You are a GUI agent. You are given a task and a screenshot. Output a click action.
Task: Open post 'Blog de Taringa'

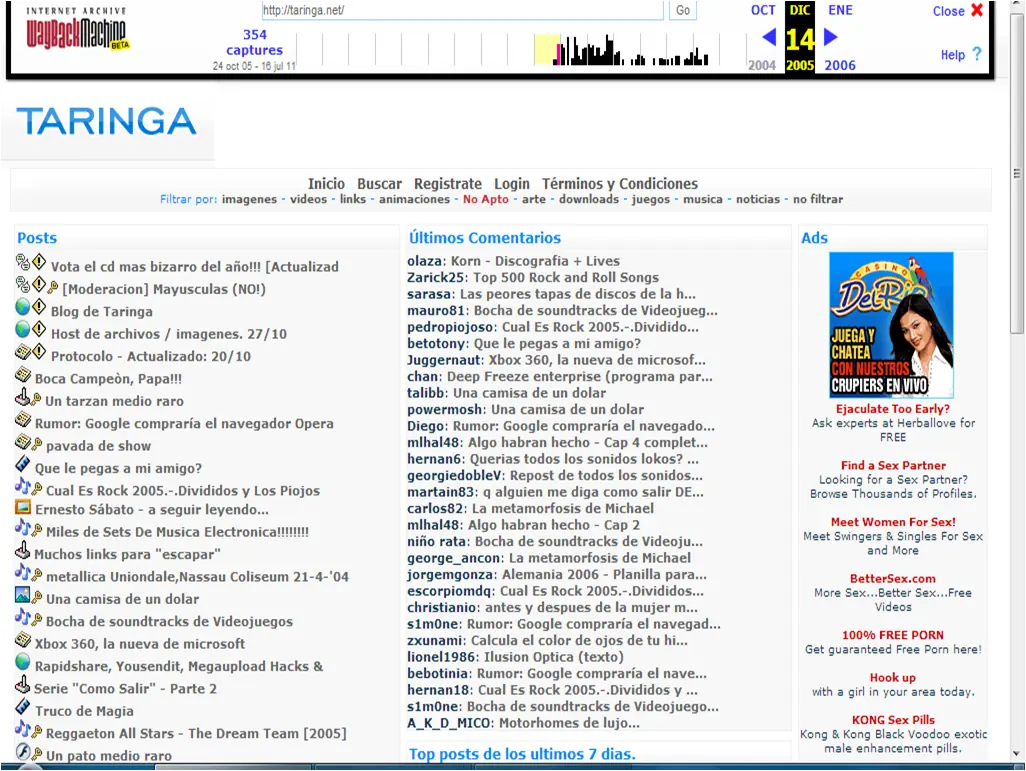pyautogui.click(x=101, y=312)
